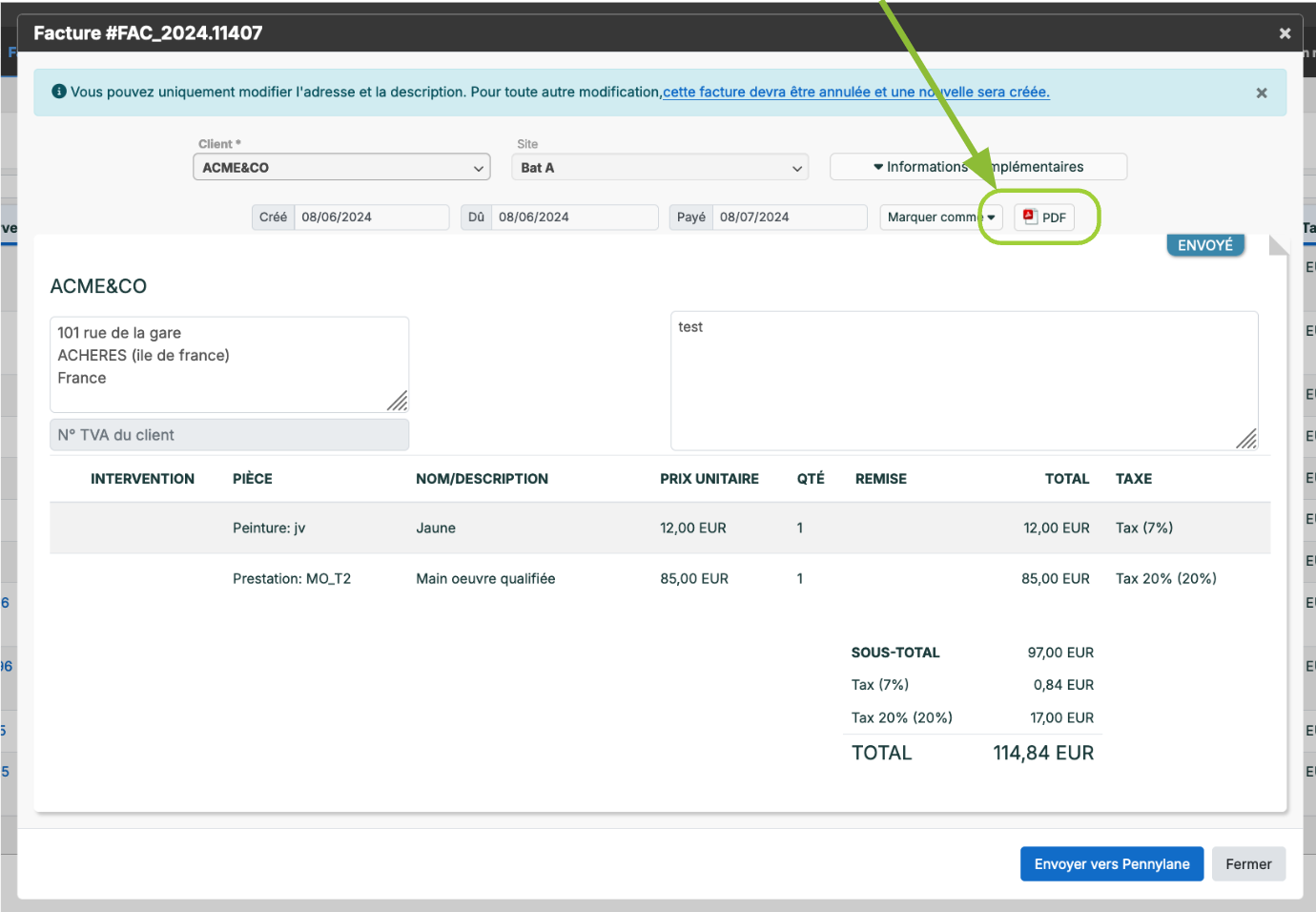Click the 17,00 EUR tax amount
Image resolution: width=1316 pixels, height=912 pixels.
point(1061,717)
